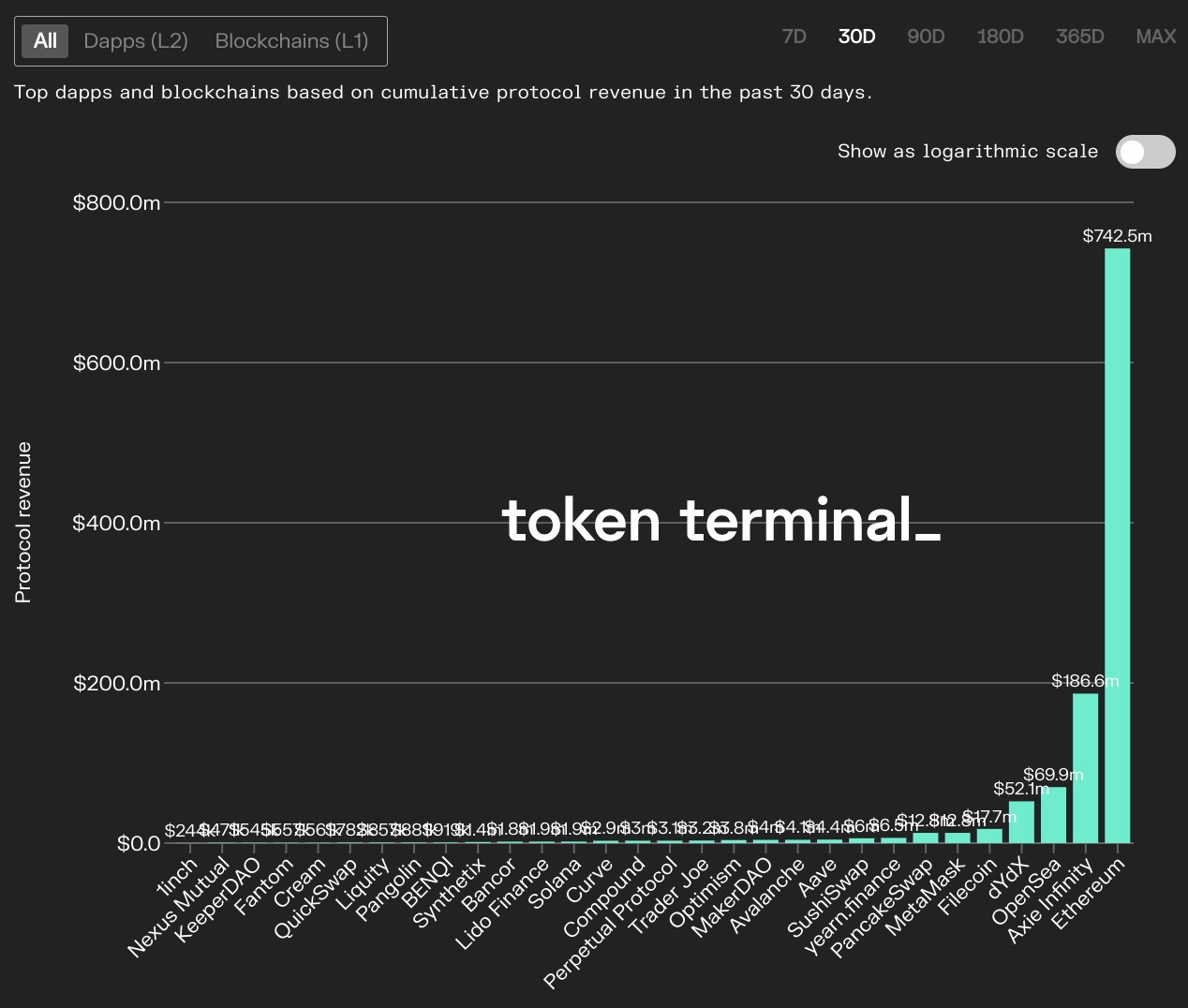Image resolution: width=1188 pixels, height=1008 pixels.
Task: Choose the 365D time range
Action: pos(1079,37)
